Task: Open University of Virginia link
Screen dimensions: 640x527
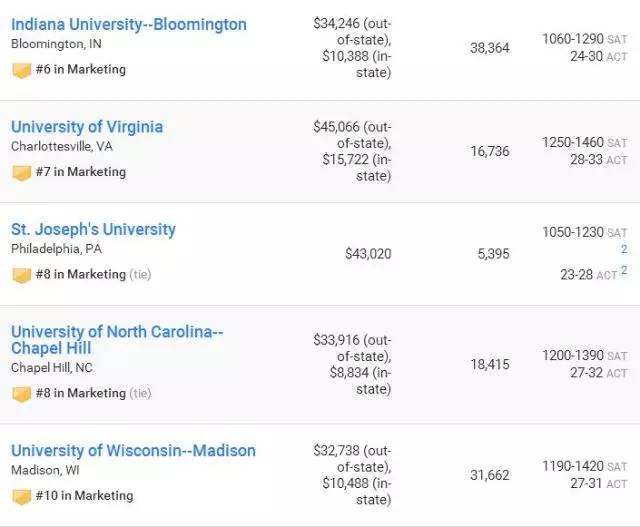Action: pyautogui.click(x=87, y=127)
